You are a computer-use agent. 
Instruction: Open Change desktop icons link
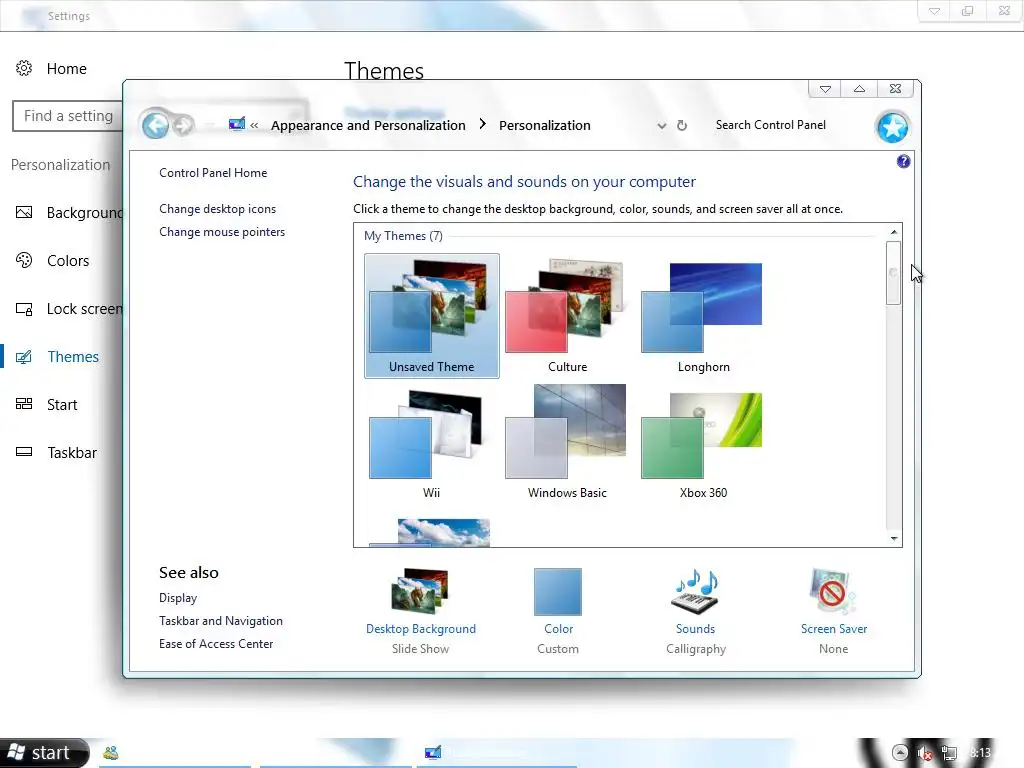[x=217, y=209]
